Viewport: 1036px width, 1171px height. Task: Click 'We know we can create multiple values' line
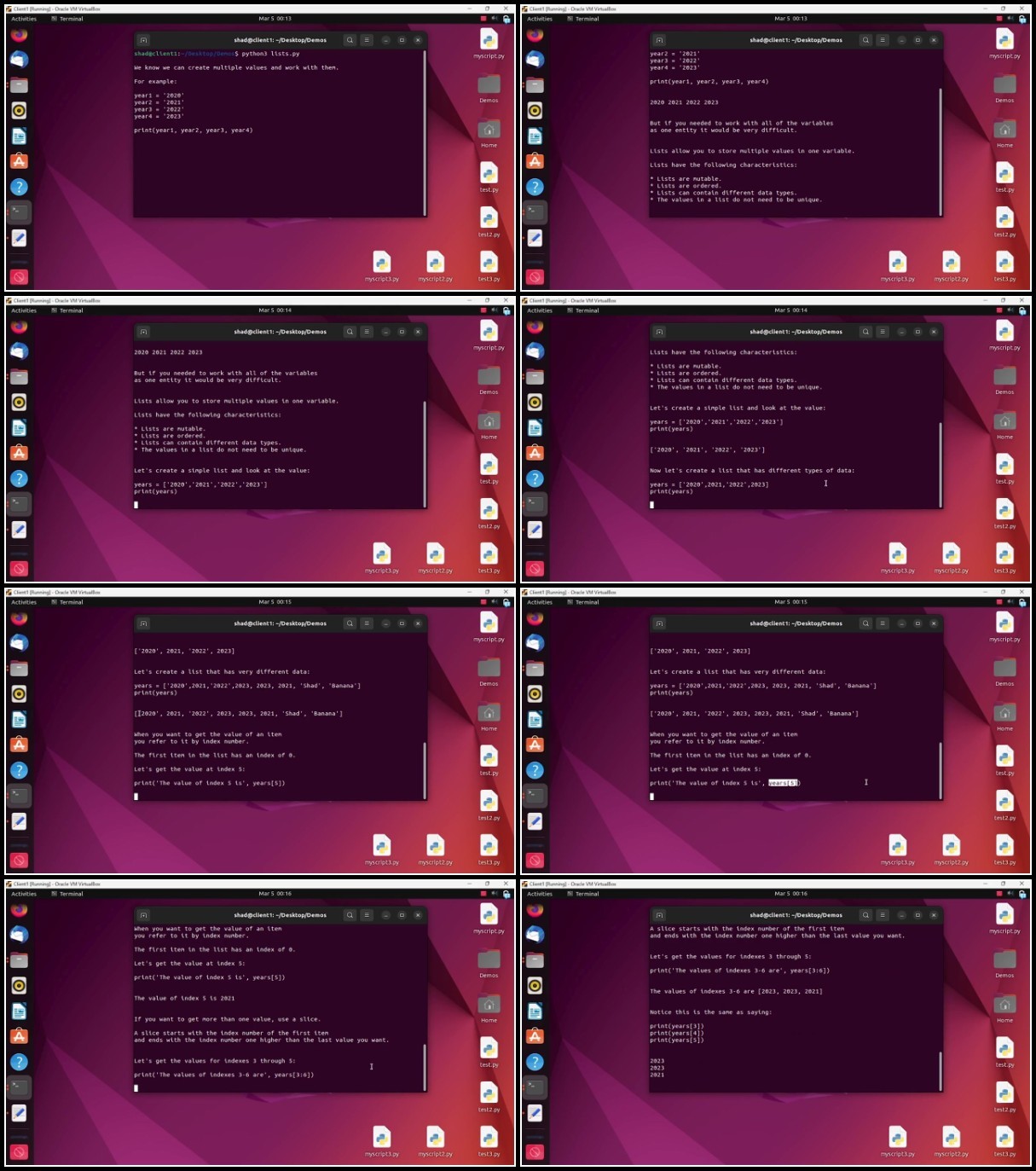pos(235,67)
